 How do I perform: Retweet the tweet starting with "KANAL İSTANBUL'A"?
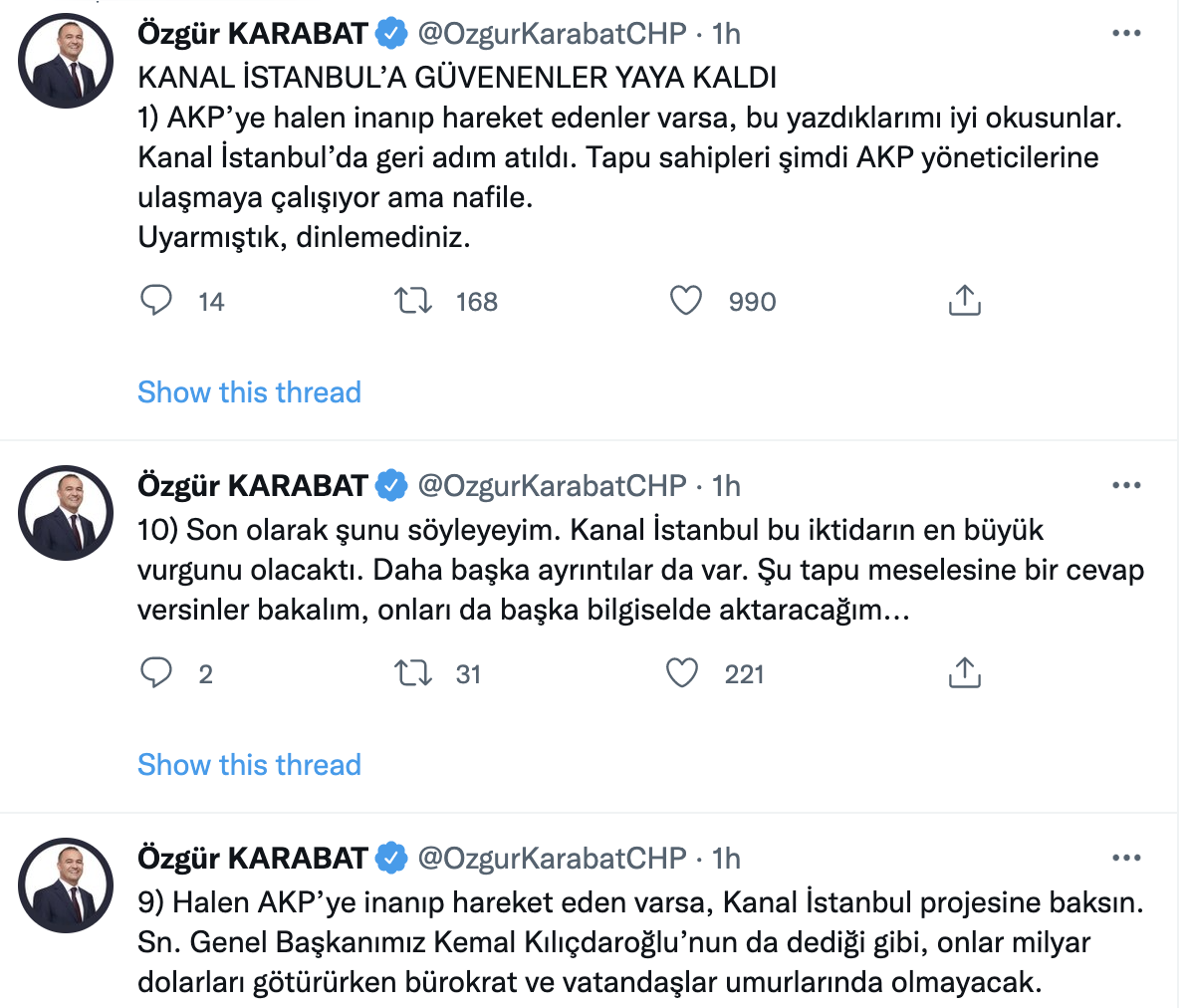[412, 301]
